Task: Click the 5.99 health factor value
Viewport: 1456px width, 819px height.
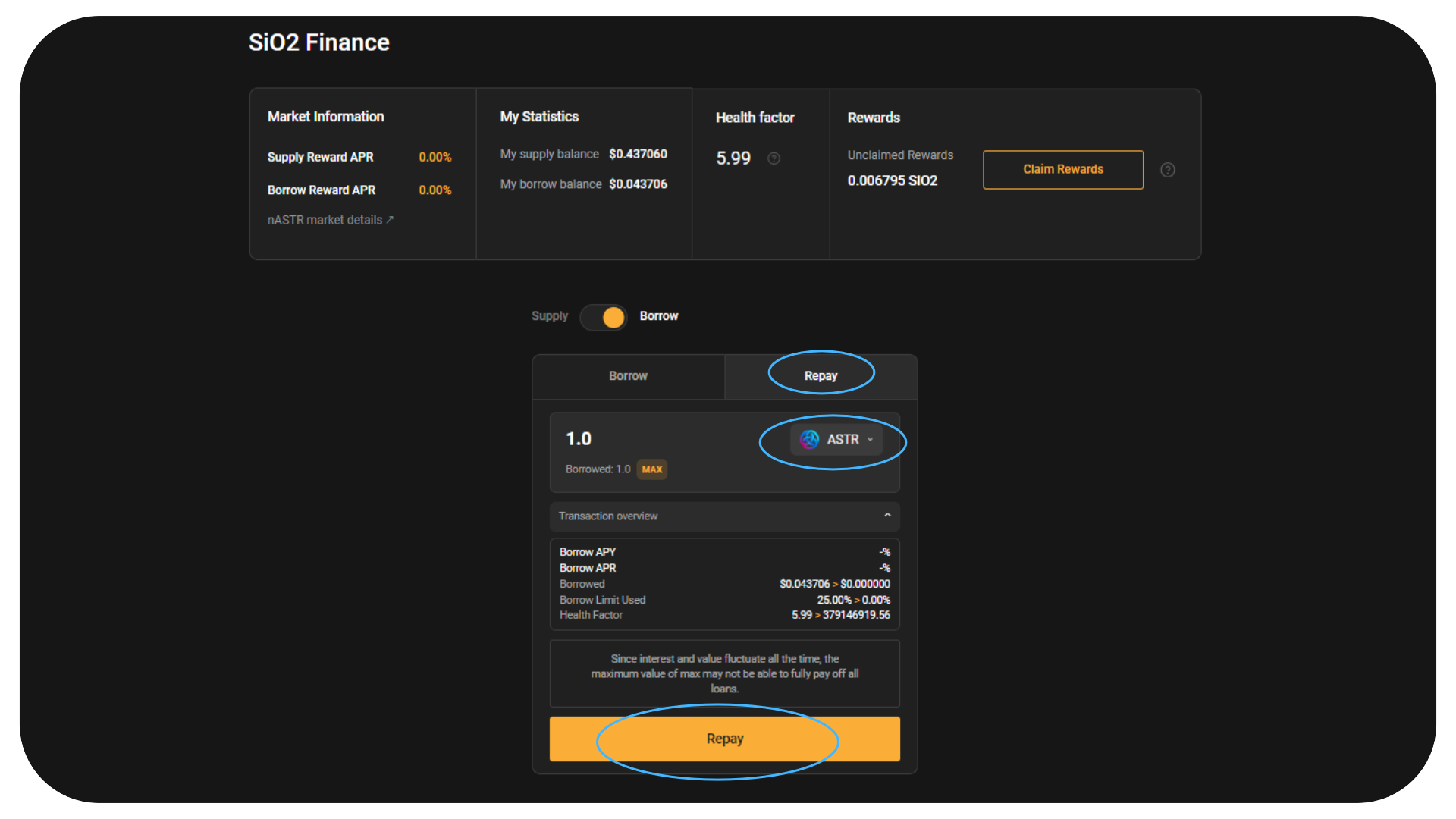Action: [733, 158]
